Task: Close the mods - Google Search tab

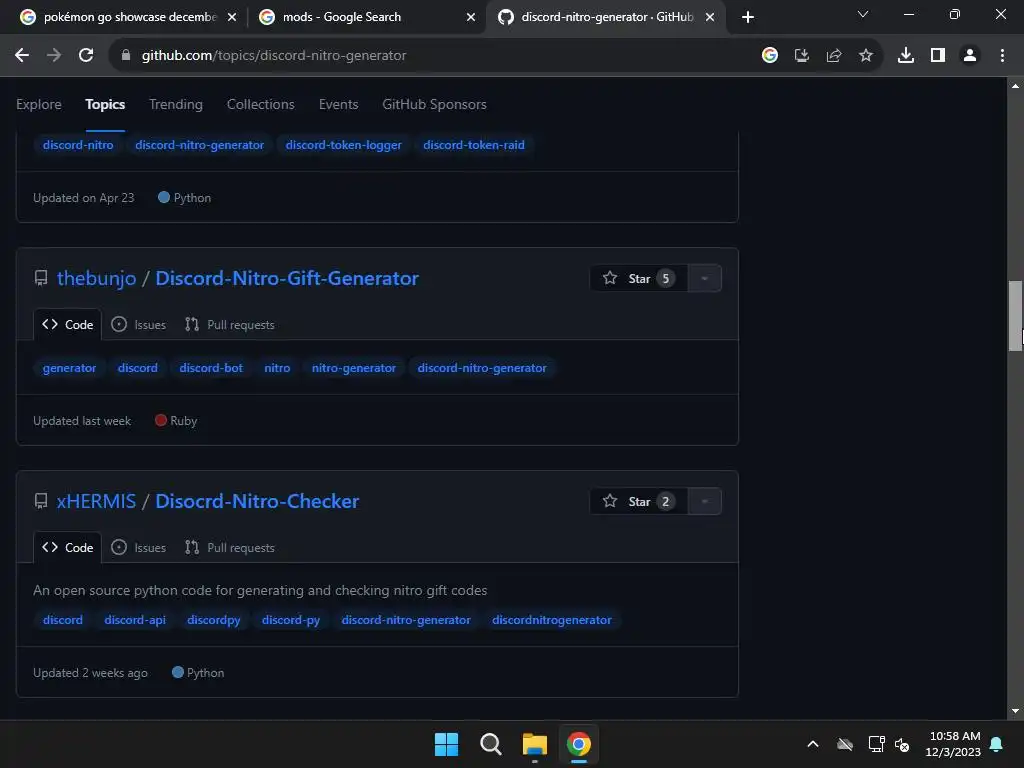Action: pos(471,17)
